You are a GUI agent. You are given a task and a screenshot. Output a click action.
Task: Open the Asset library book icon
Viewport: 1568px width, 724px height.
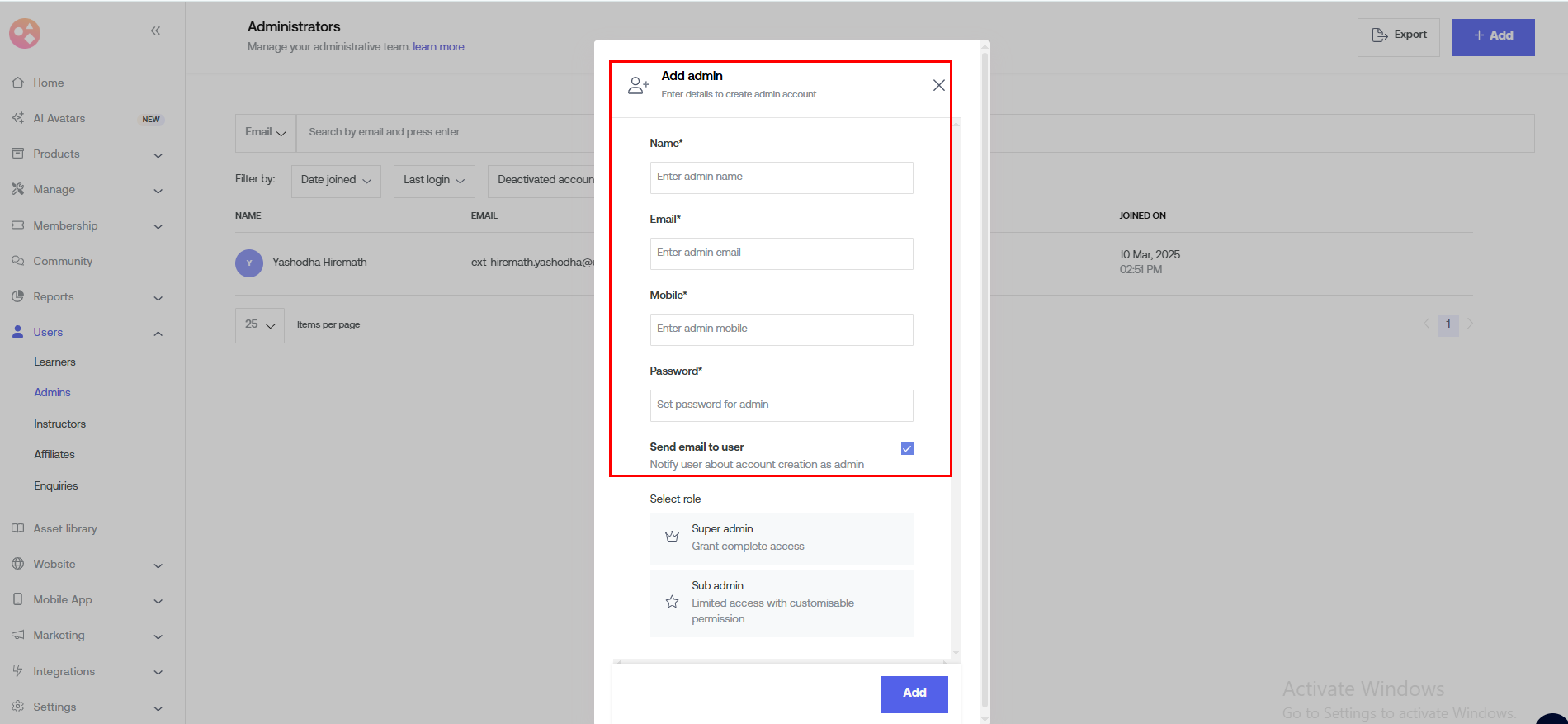(x=18, y=528)
